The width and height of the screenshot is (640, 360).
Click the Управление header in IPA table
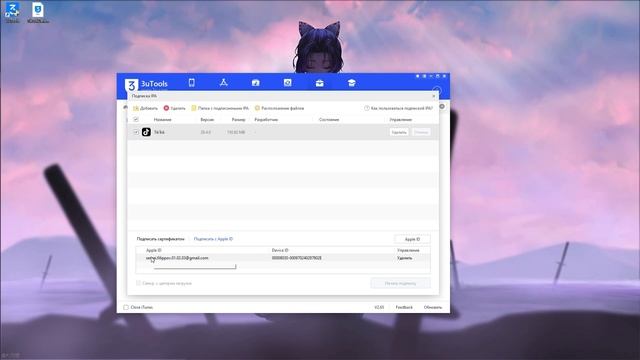[x=400, y=120]
